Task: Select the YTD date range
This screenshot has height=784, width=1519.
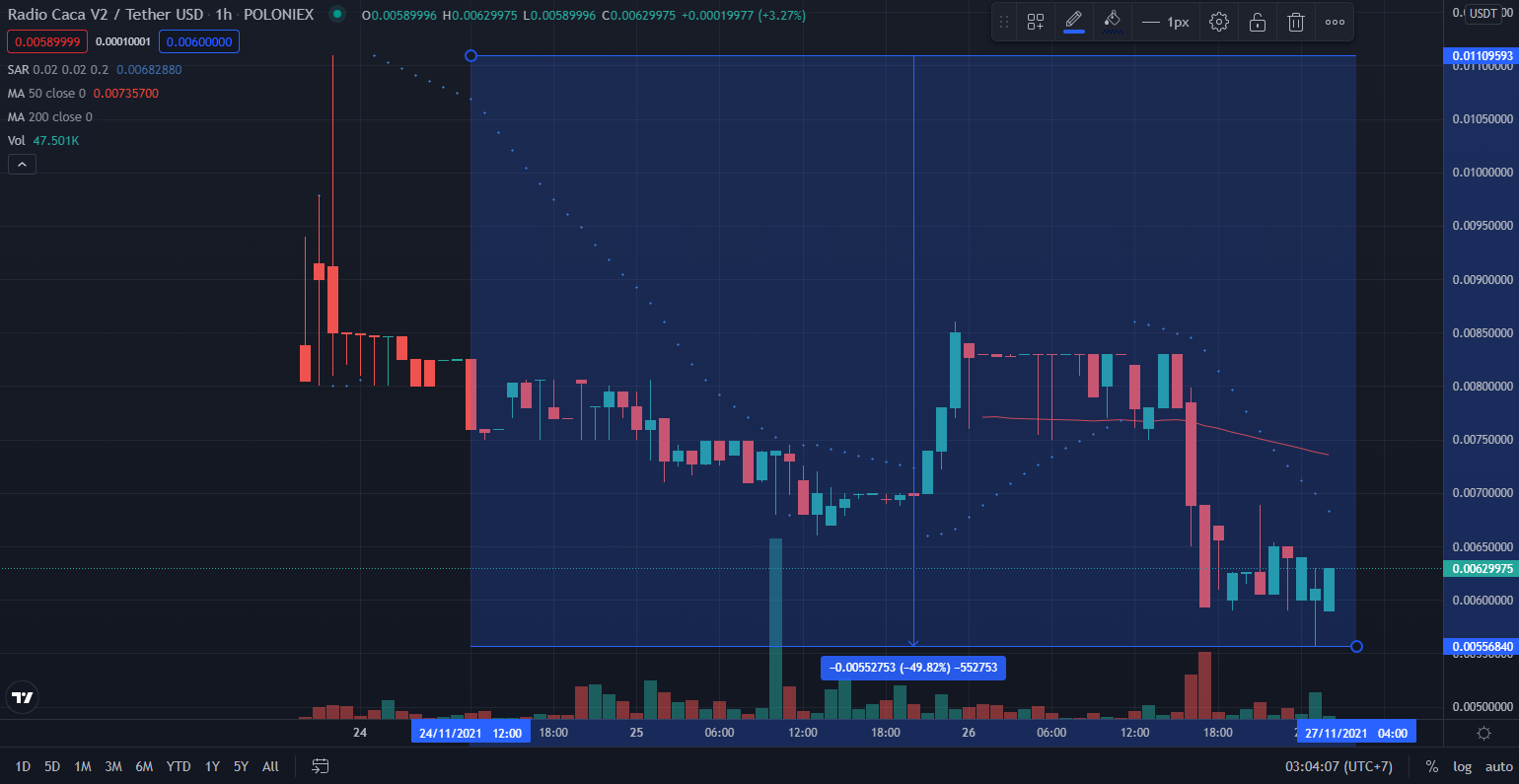Action: pyautogui.click(x=179, y=766)
